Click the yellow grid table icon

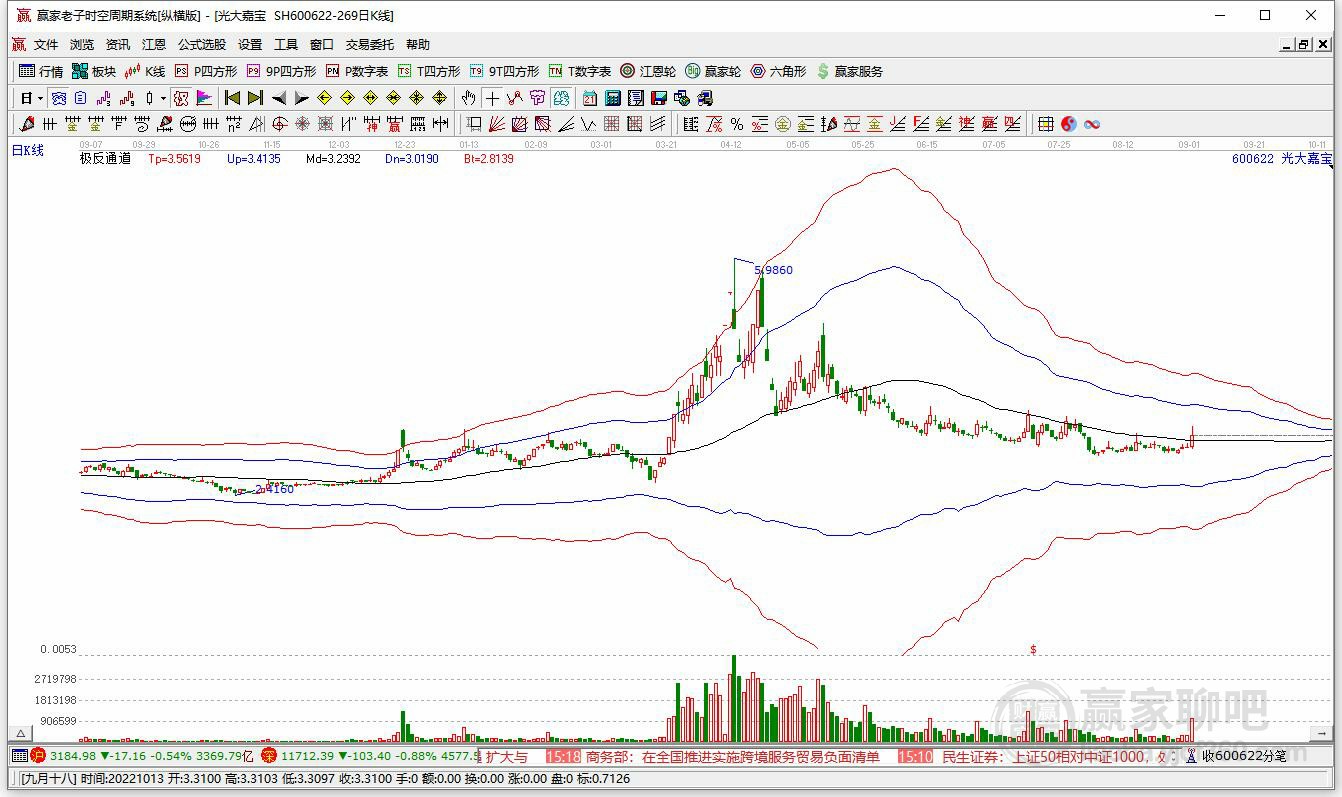tap(1045, 124)
